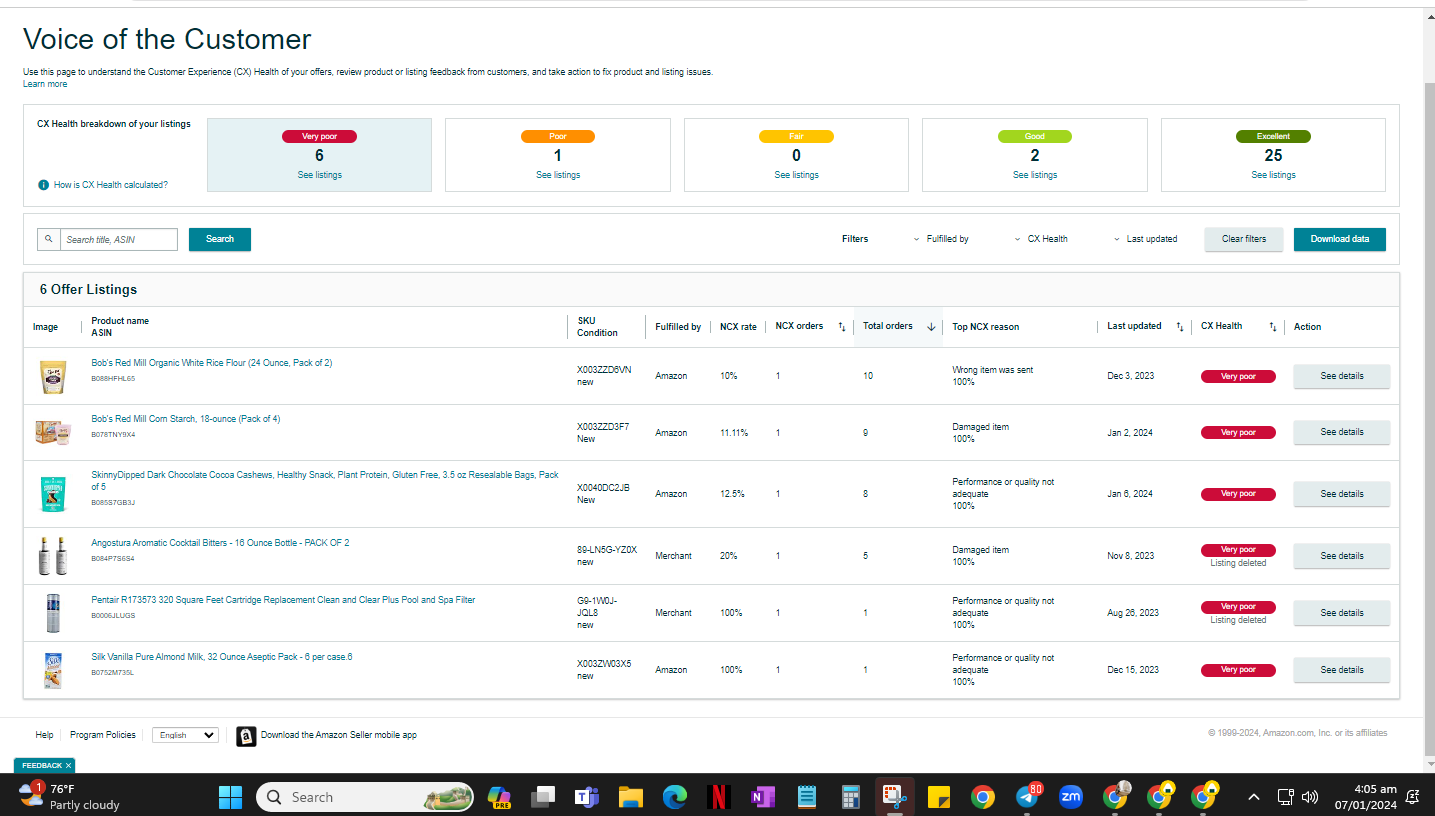
Task: Open Sticky Notes from taskbar
Action: (938, 797)
